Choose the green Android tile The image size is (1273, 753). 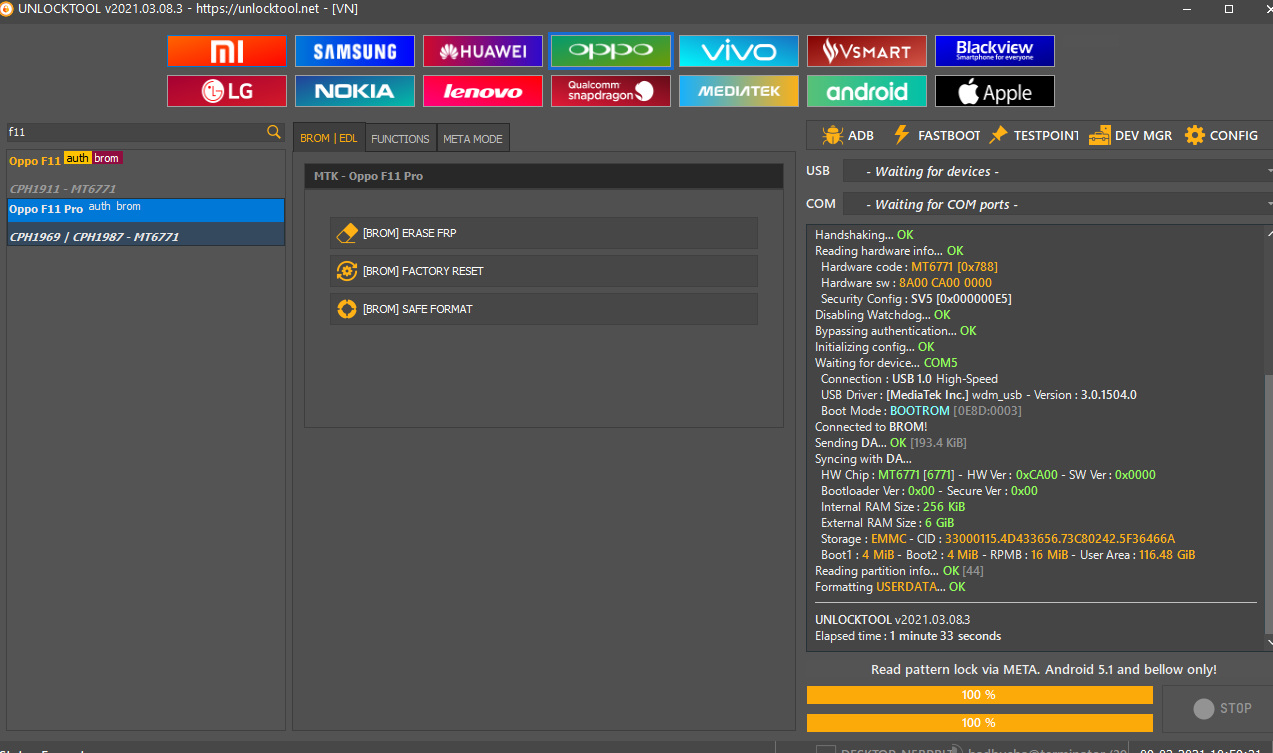(867, 91)
